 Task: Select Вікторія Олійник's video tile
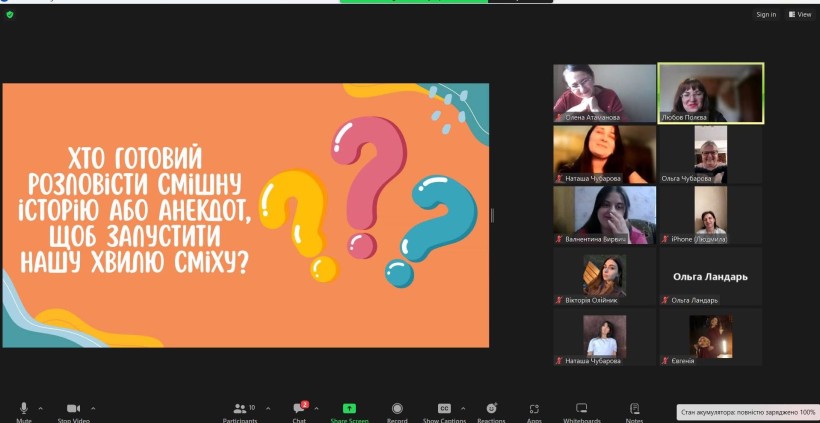[605, 276]
